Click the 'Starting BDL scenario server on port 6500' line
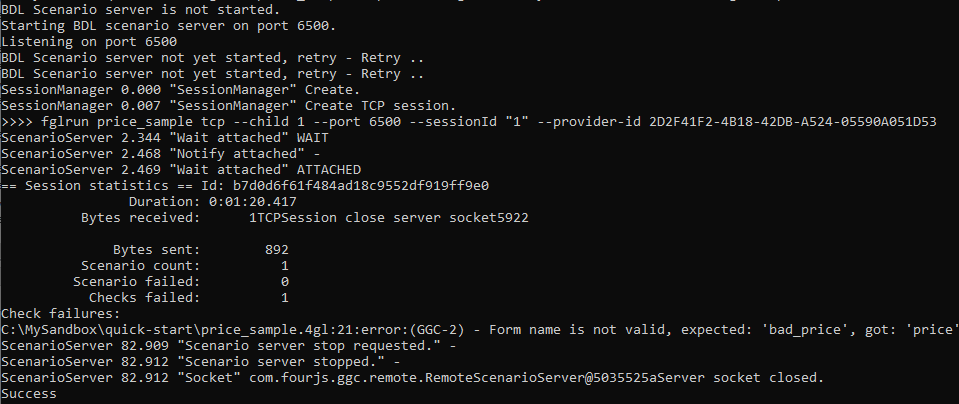 pyautogui.click(x=168, y=25)
